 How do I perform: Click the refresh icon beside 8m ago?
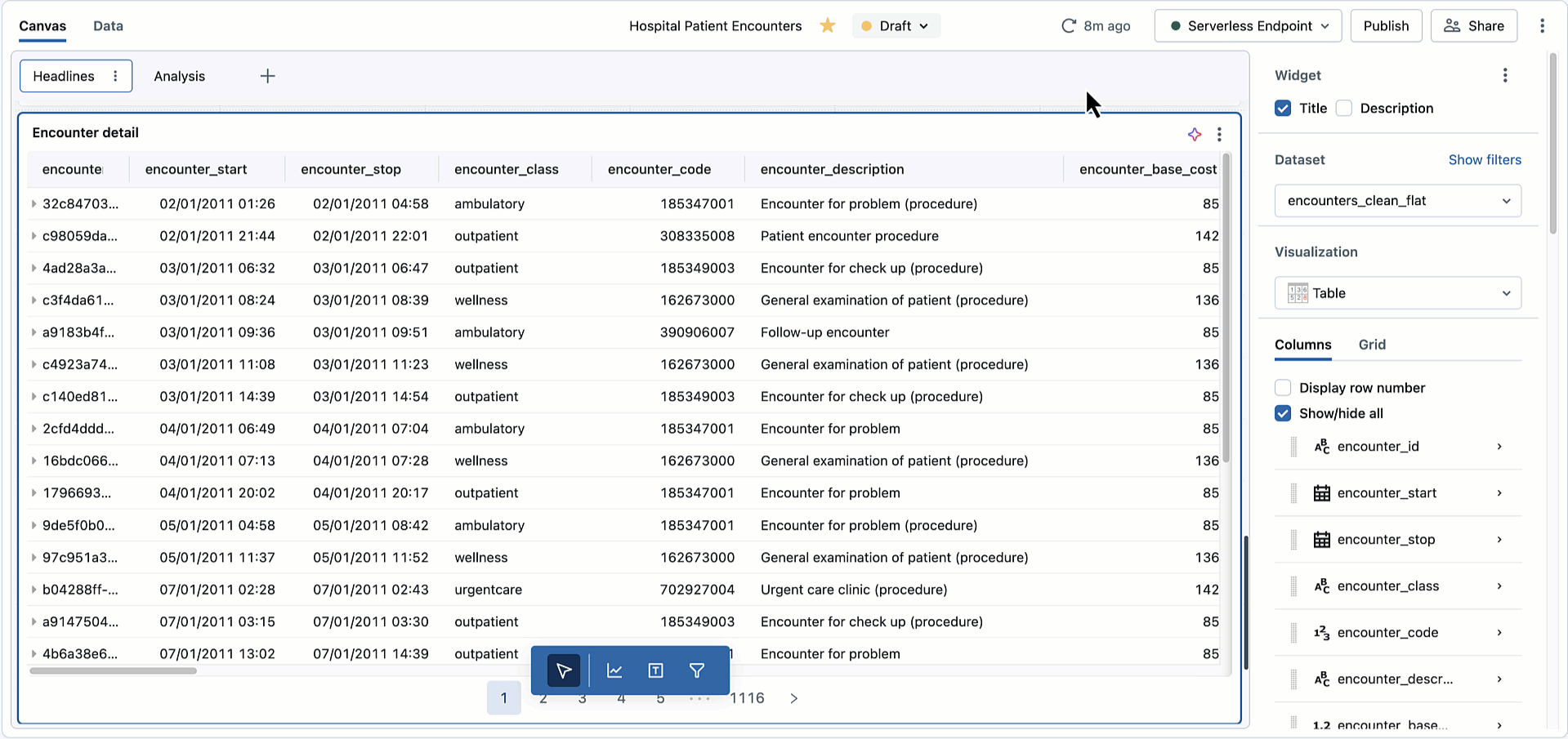[1068, 26]
